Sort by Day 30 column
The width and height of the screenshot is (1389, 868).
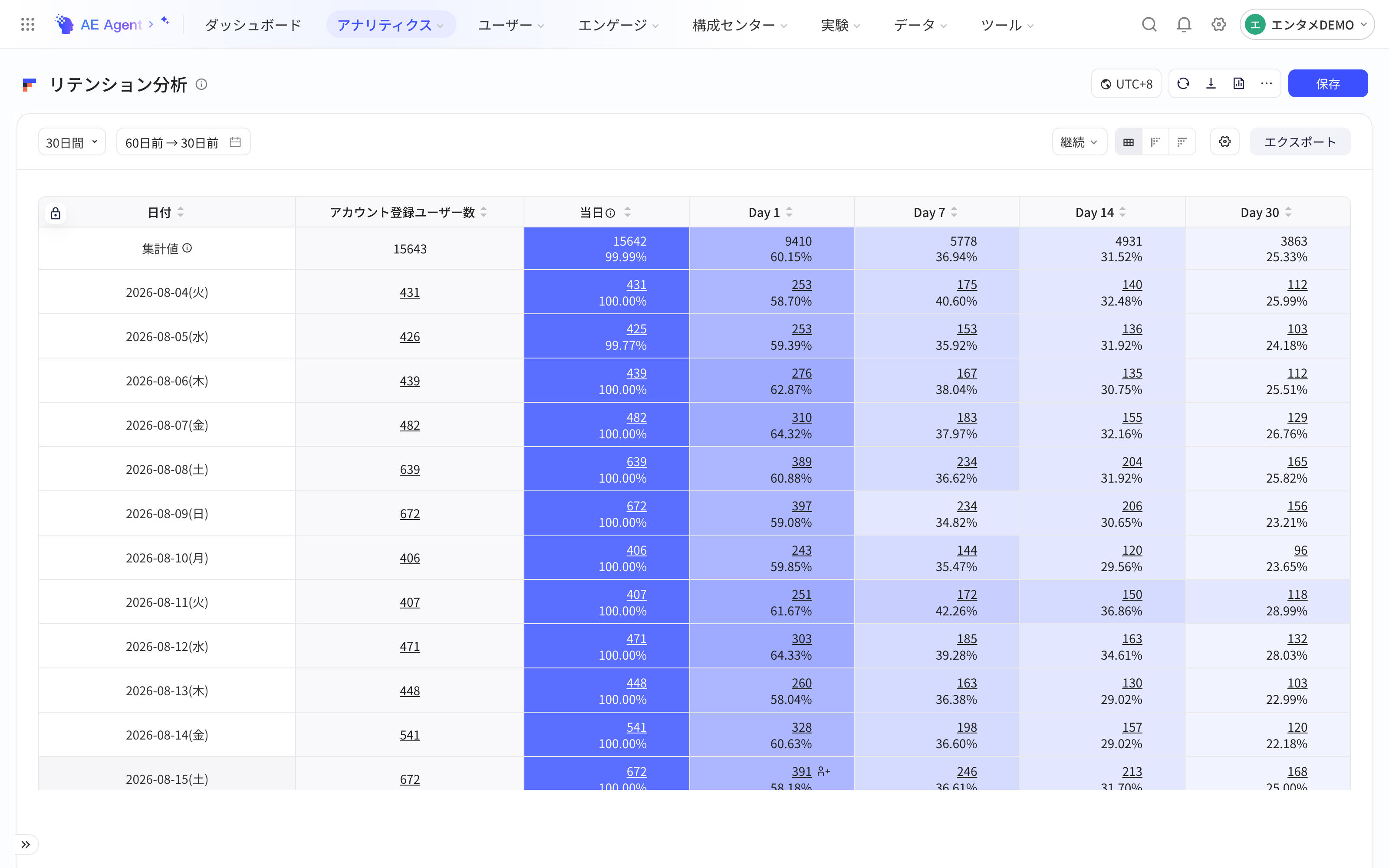1289,212
